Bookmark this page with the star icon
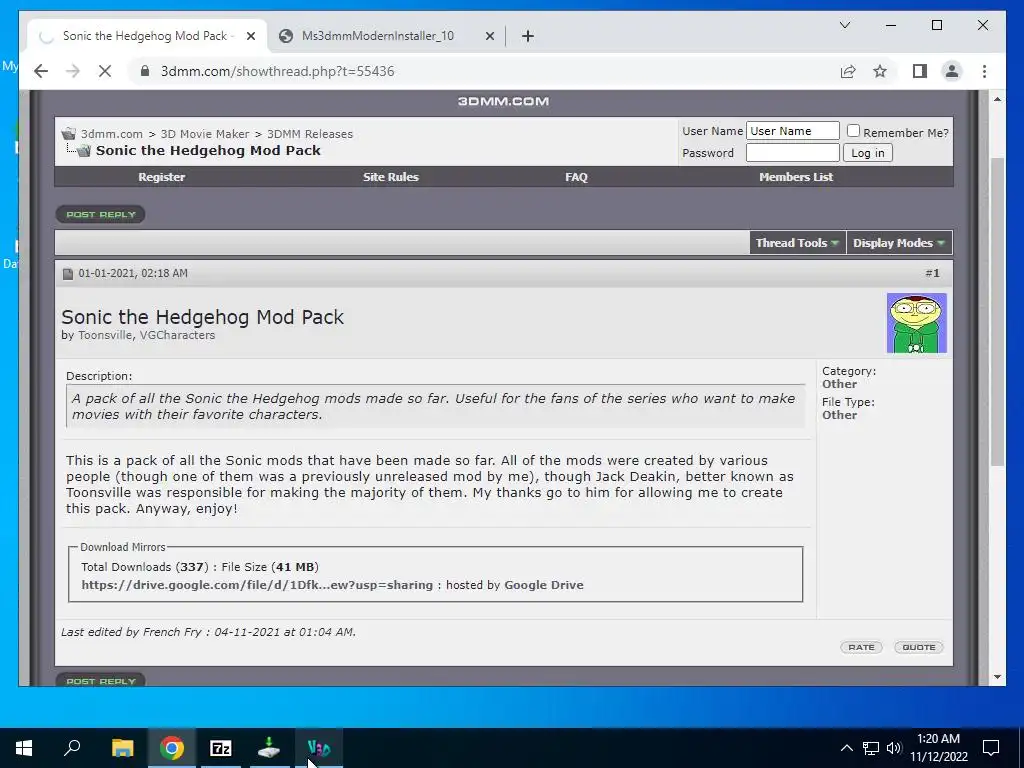This screenshot has height=768, width=1024. [x=880, y=71]
